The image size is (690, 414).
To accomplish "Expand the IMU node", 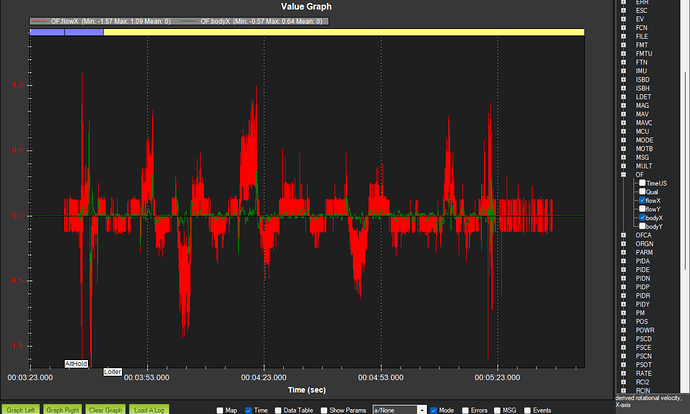I will (624, 71).
